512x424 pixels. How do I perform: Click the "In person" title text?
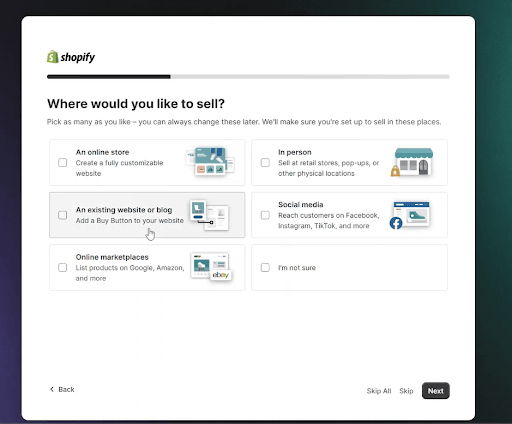295,152
